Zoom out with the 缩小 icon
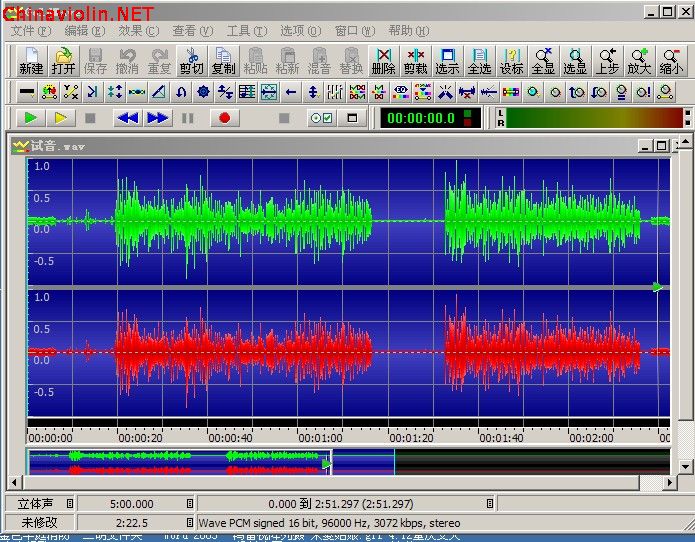The image size is (695, 542). pyautogui.click(x=671, y=61)
